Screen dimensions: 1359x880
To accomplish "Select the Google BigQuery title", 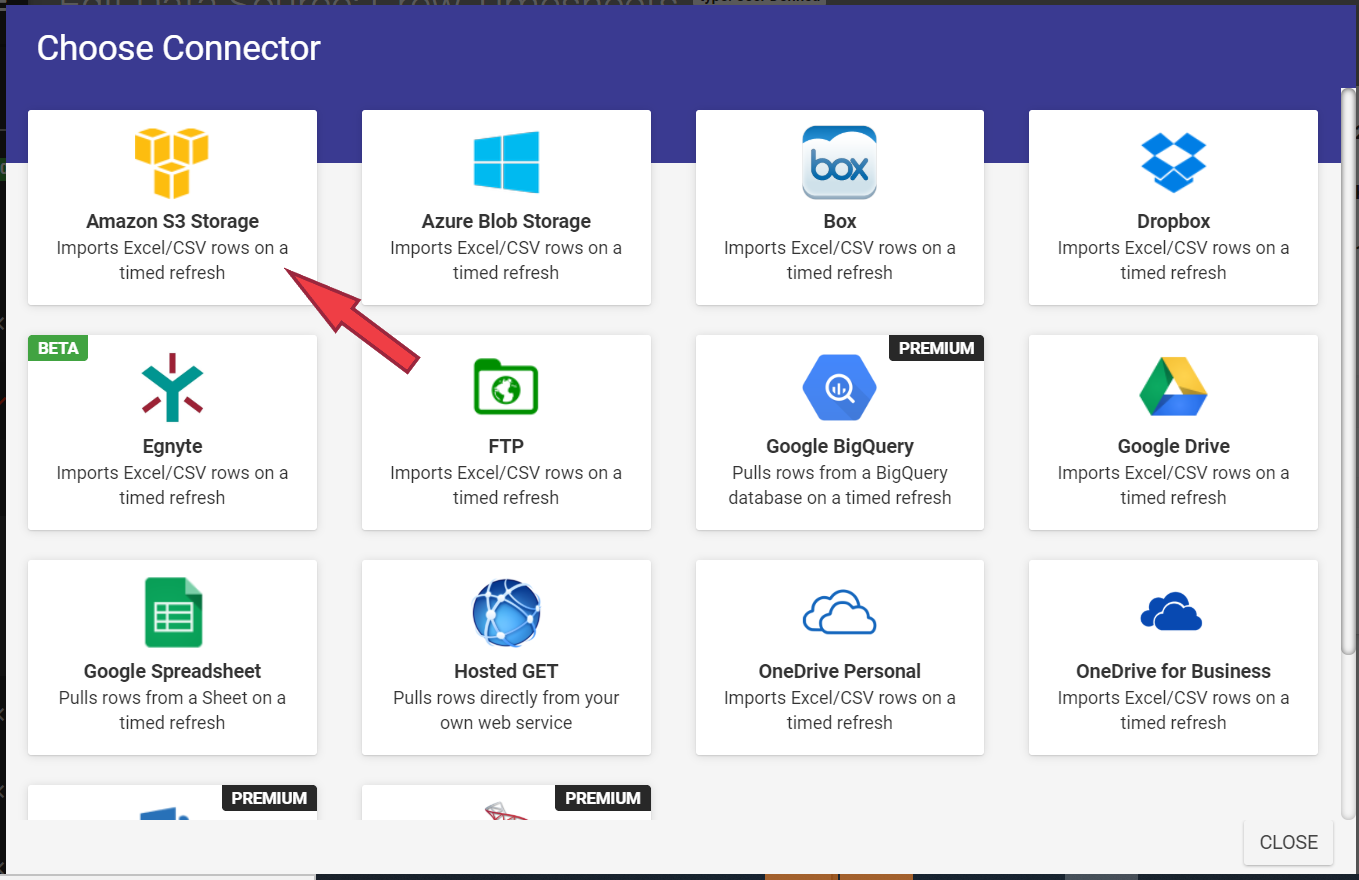I will 840,447.
